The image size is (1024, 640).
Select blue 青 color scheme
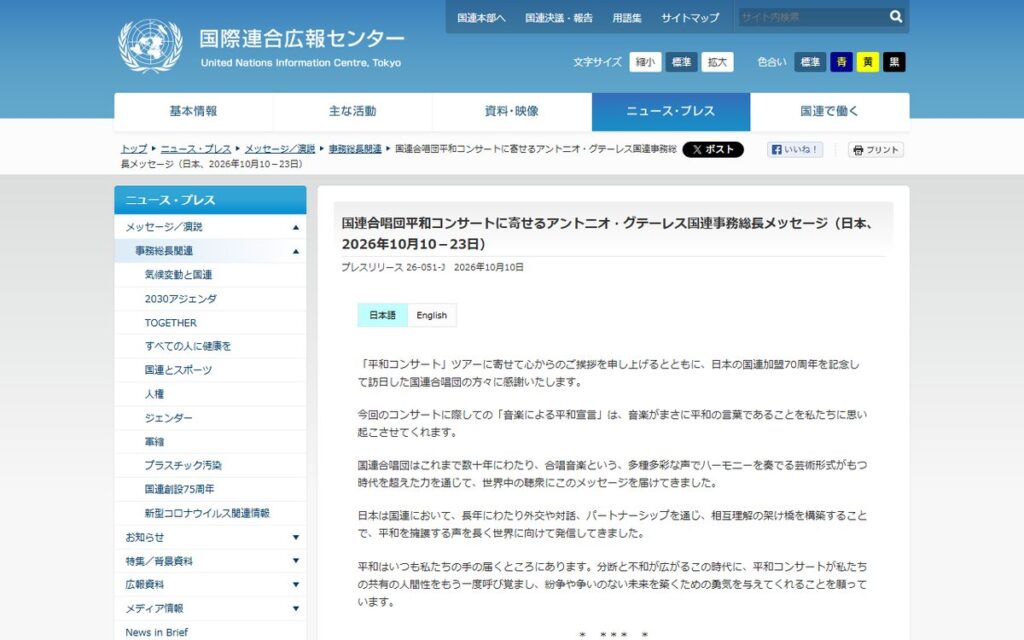[841, 62]
